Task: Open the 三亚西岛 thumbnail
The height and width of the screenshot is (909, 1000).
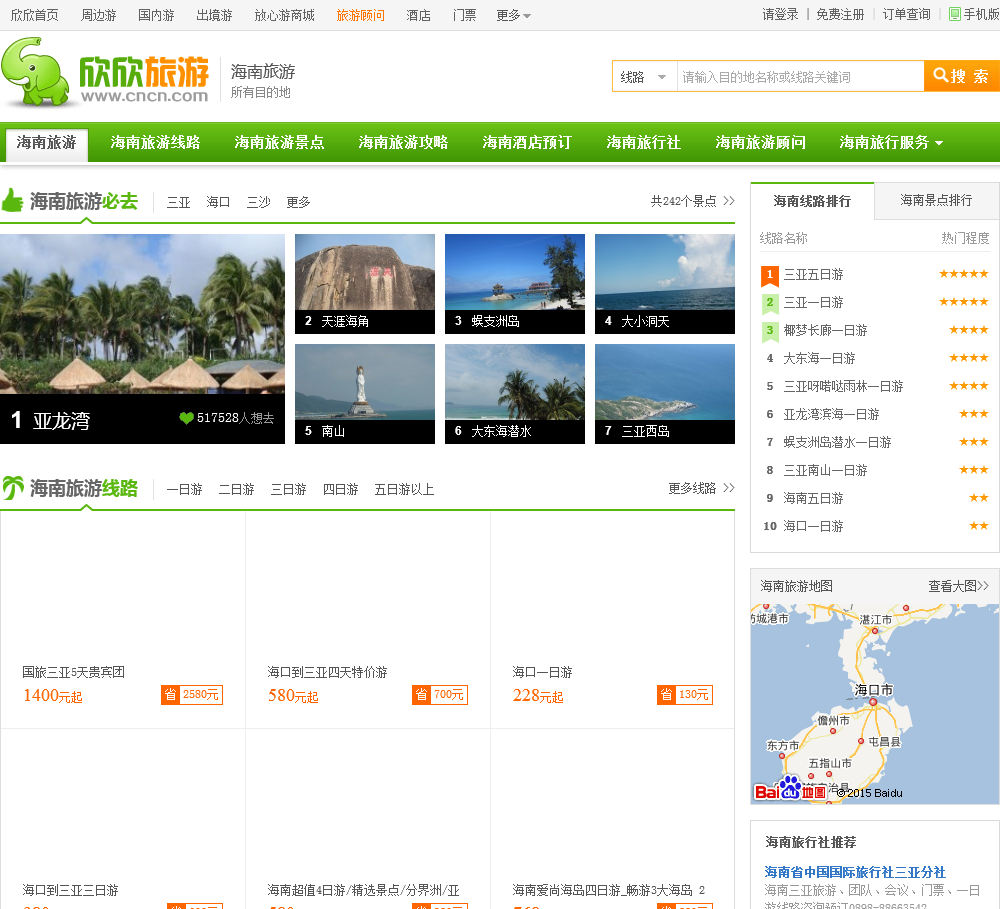Action: tap(665, 394)
